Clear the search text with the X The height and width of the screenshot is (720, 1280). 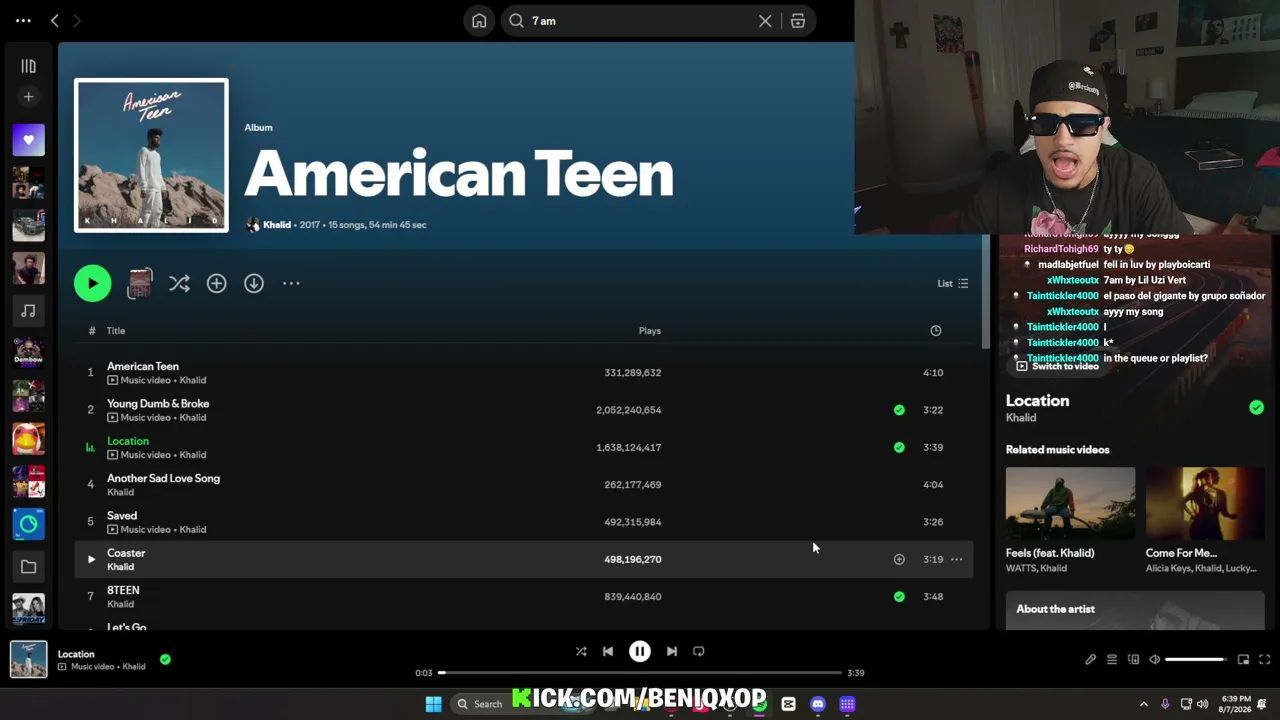[x=765, y=21]
